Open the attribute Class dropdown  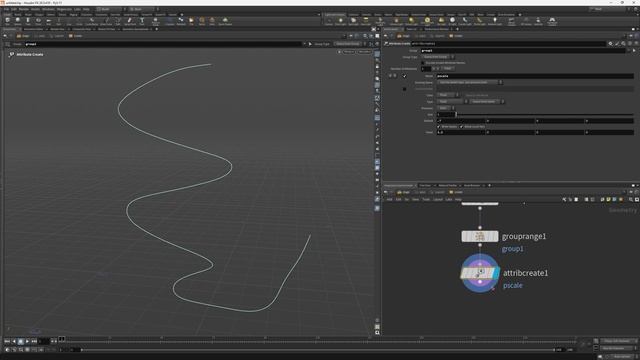pos(448,95)
